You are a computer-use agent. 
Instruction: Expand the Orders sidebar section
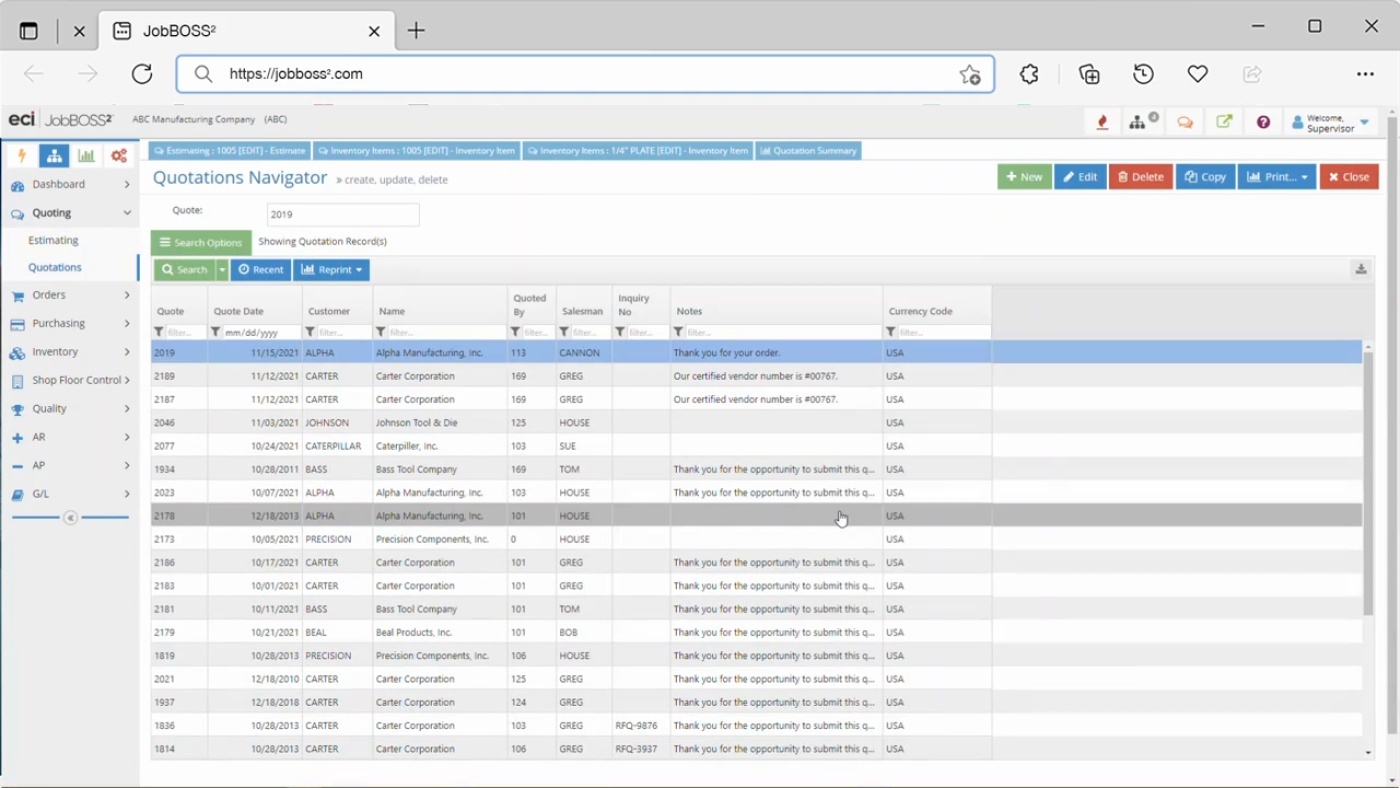click(127, 295)
